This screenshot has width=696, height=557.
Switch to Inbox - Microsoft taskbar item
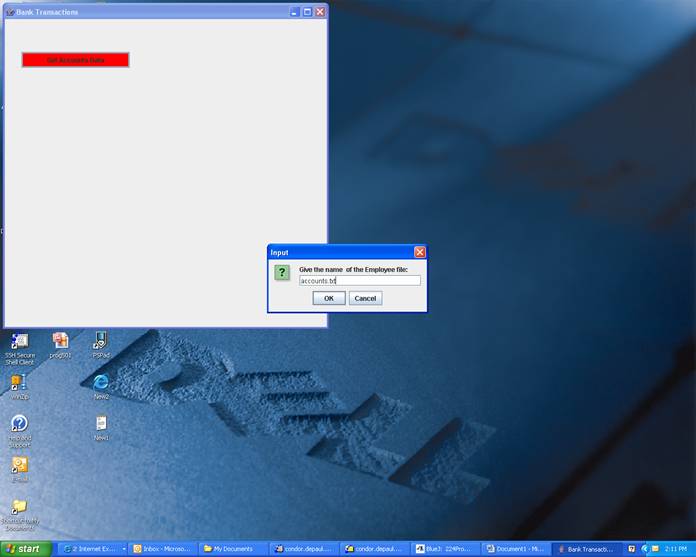click(x=162, y=549)
